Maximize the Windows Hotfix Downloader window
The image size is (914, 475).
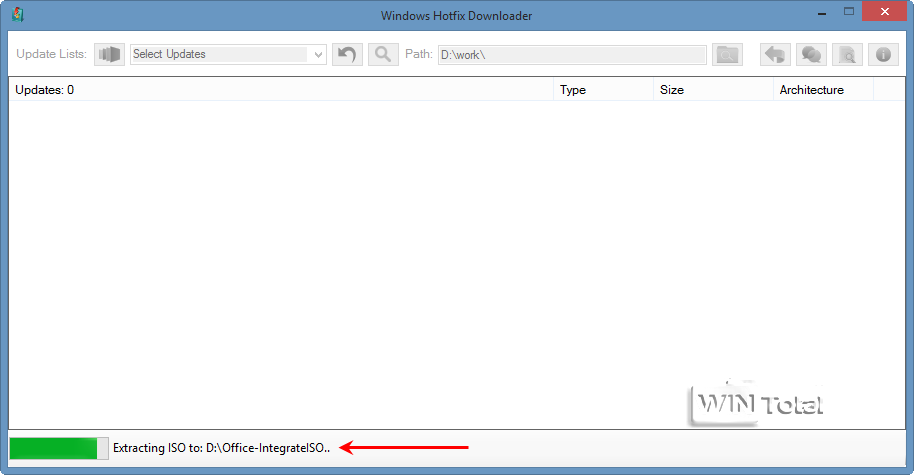pyautogui.click(x=849, y=12)
